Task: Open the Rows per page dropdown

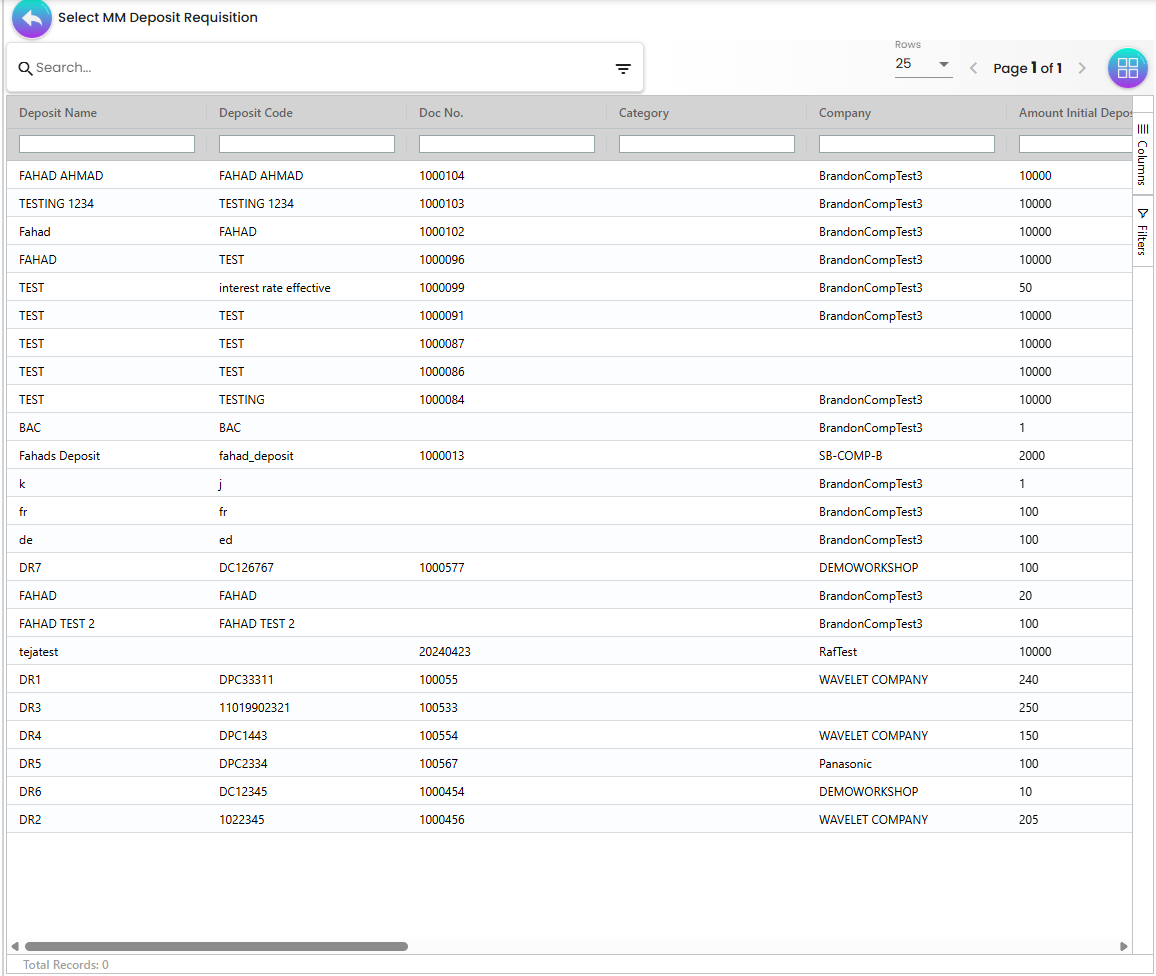Action: pyautogui.click(x=923, y=64)
